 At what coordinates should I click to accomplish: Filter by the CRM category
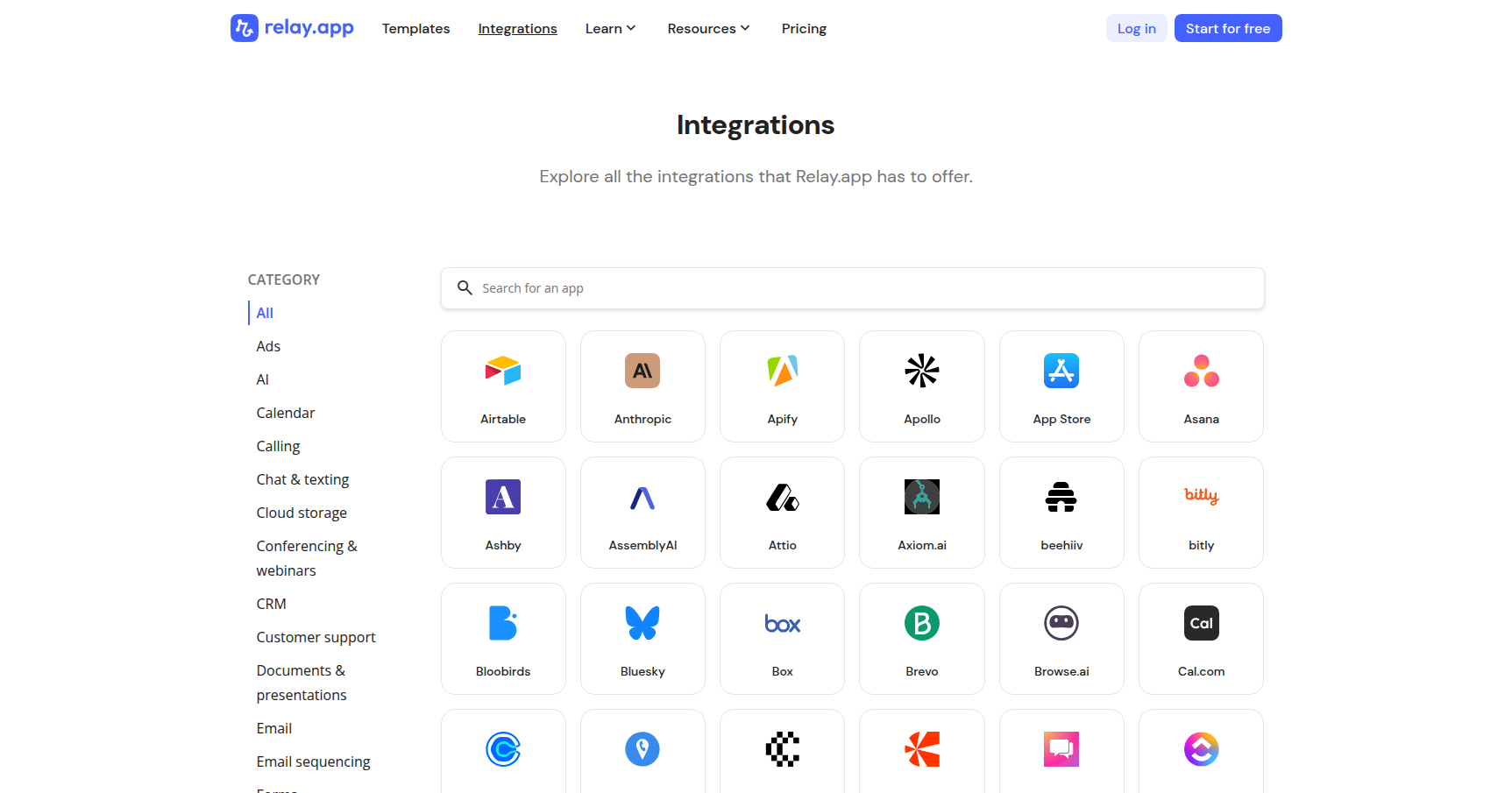[x=271, y=604]
